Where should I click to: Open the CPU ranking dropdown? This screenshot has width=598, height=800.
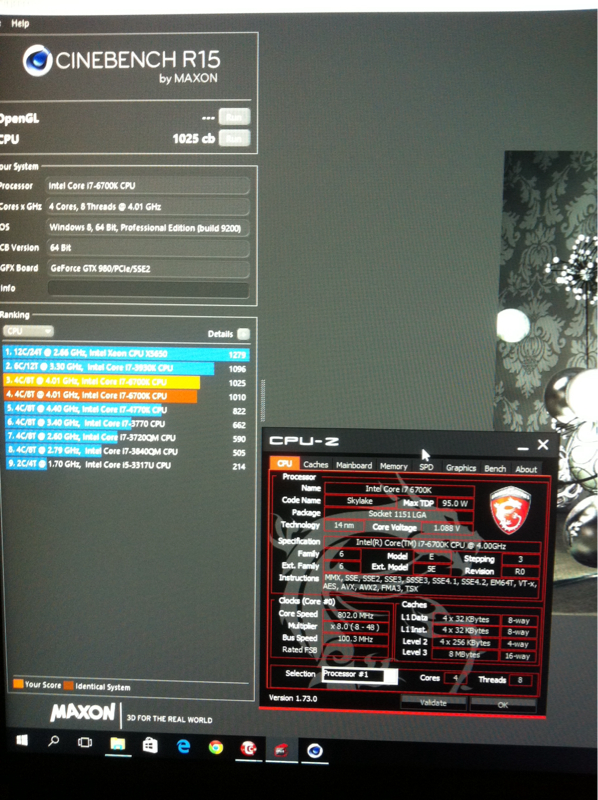[x=28, y=331]
